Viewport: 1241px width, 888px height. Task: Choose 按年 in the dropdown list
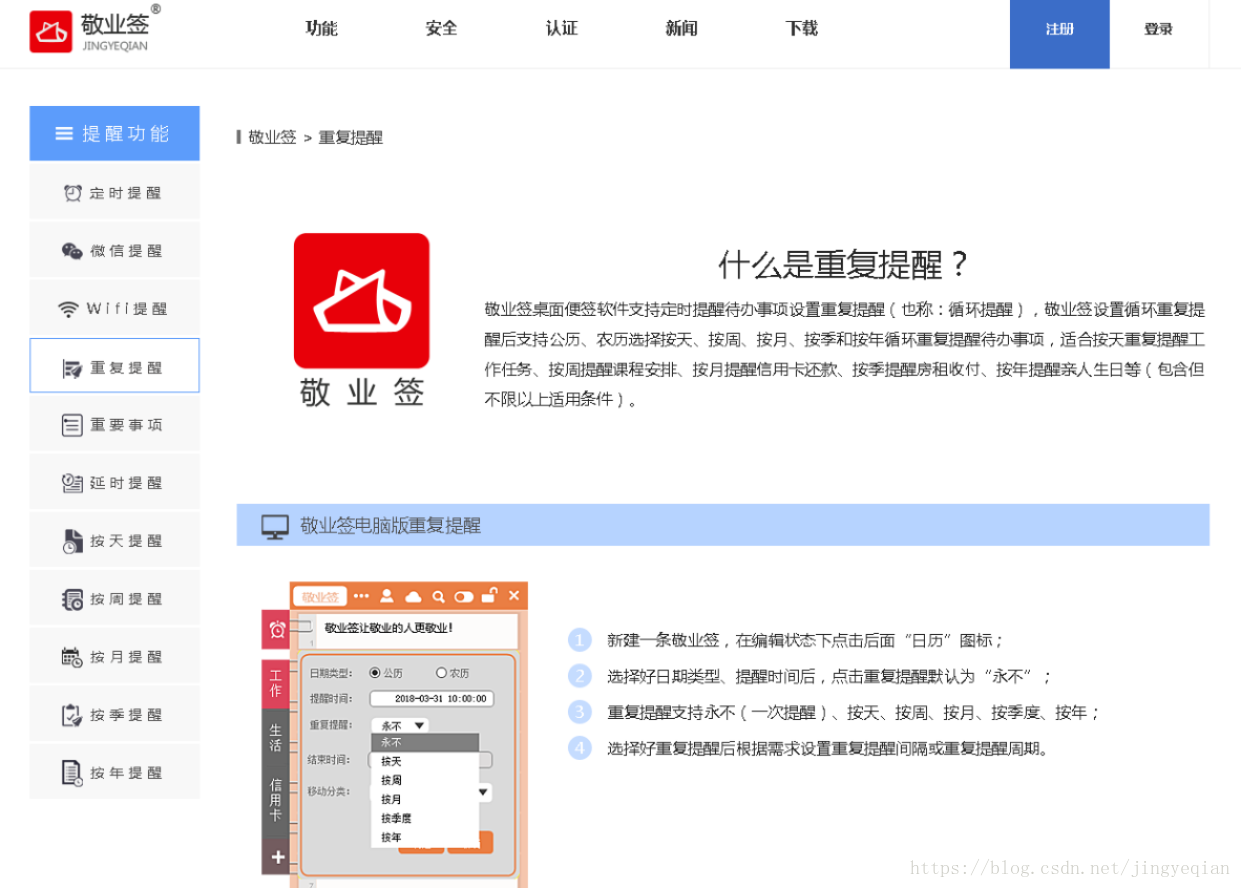pos(425,837)
